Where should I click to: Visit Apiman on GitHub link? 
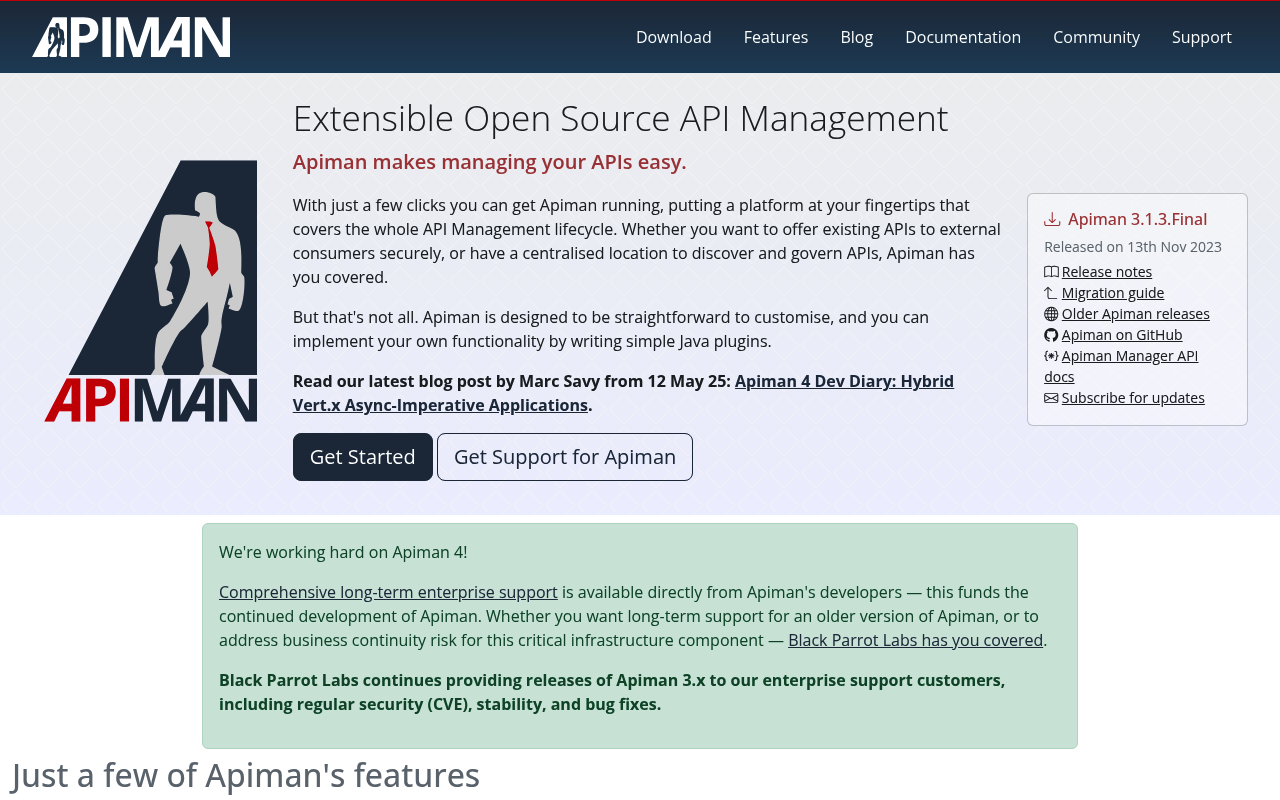pos(1122,335)
